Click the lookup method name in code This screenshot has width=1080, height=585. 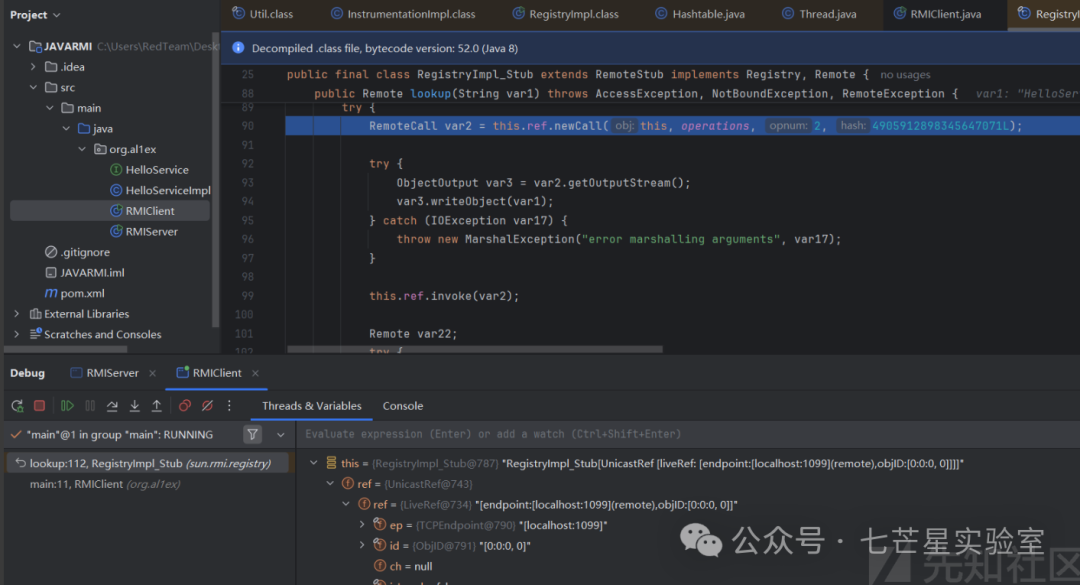[x=430, y=94]
